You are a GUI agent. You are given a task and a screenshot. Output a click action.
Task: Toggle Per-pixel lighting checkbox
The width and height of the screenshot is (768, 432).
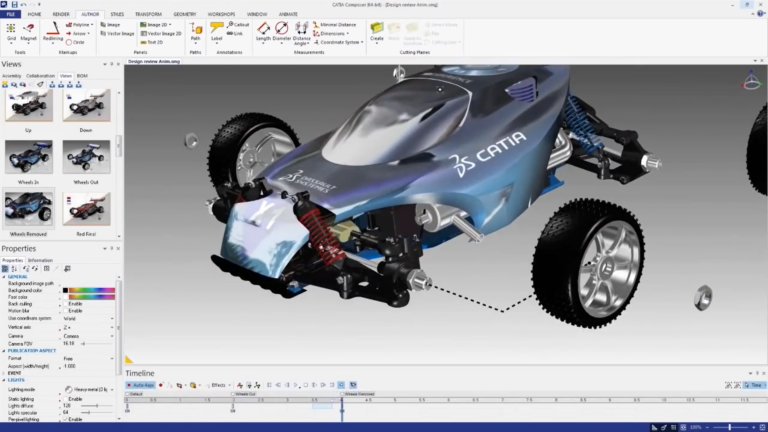point(66,420)
